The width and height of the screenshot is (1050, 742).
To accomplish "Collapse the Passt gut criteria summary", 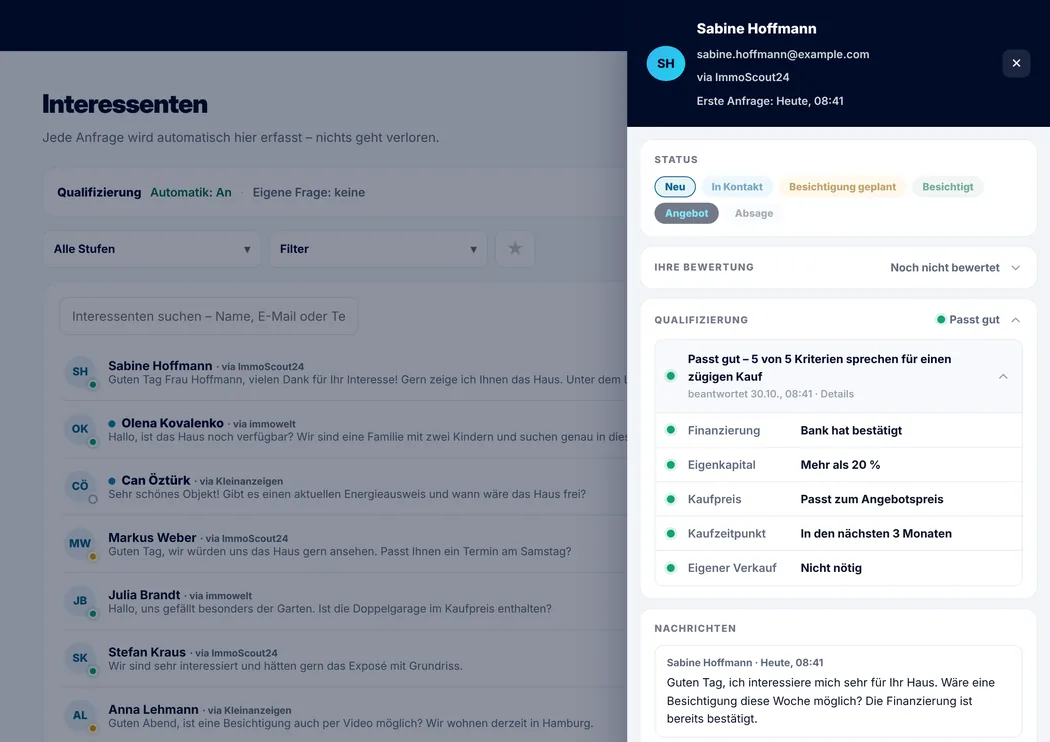I will point(1003,376).
